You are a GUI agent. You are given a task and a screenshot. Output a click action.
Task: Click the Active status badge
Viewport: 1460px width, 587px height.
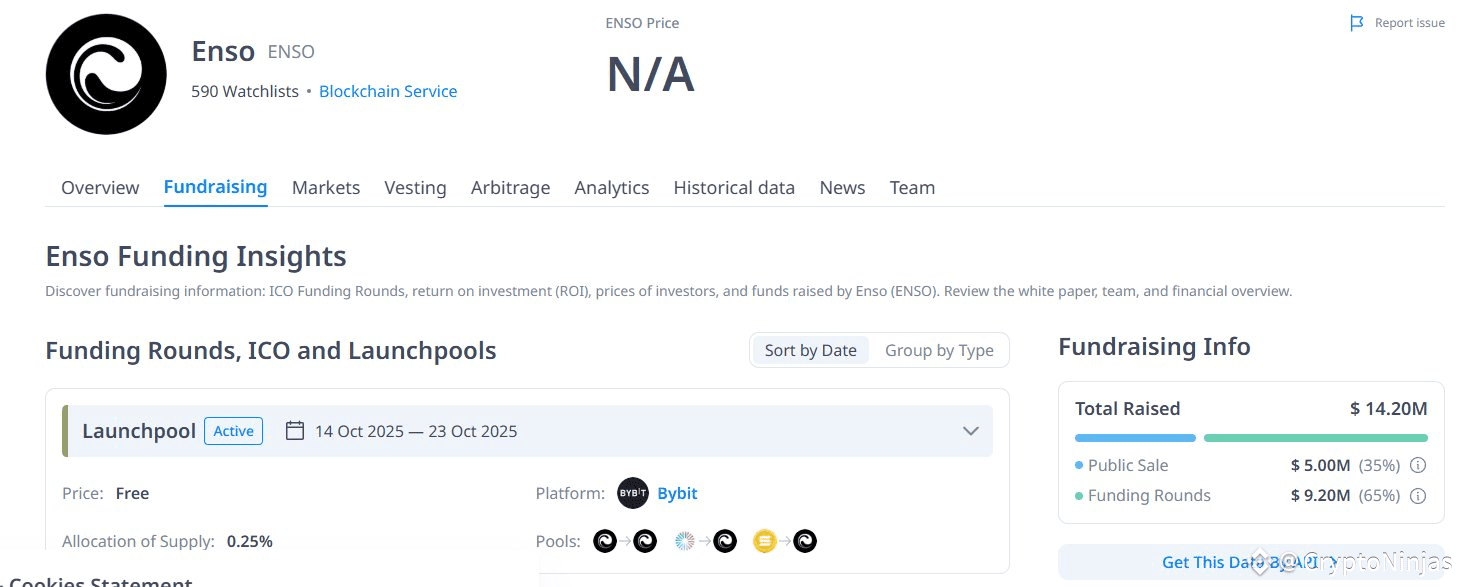[x=233, y=431]
